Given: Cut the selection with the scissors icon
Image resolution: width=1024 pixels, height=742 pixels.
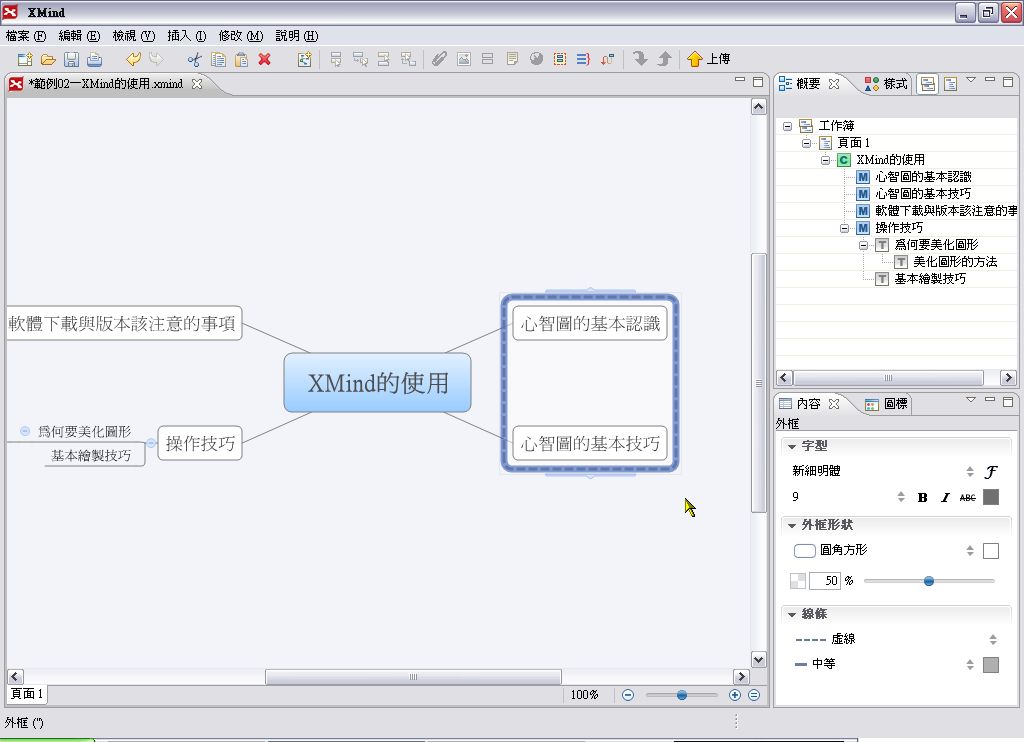Looking at the screenshot, I should (195, 59).
